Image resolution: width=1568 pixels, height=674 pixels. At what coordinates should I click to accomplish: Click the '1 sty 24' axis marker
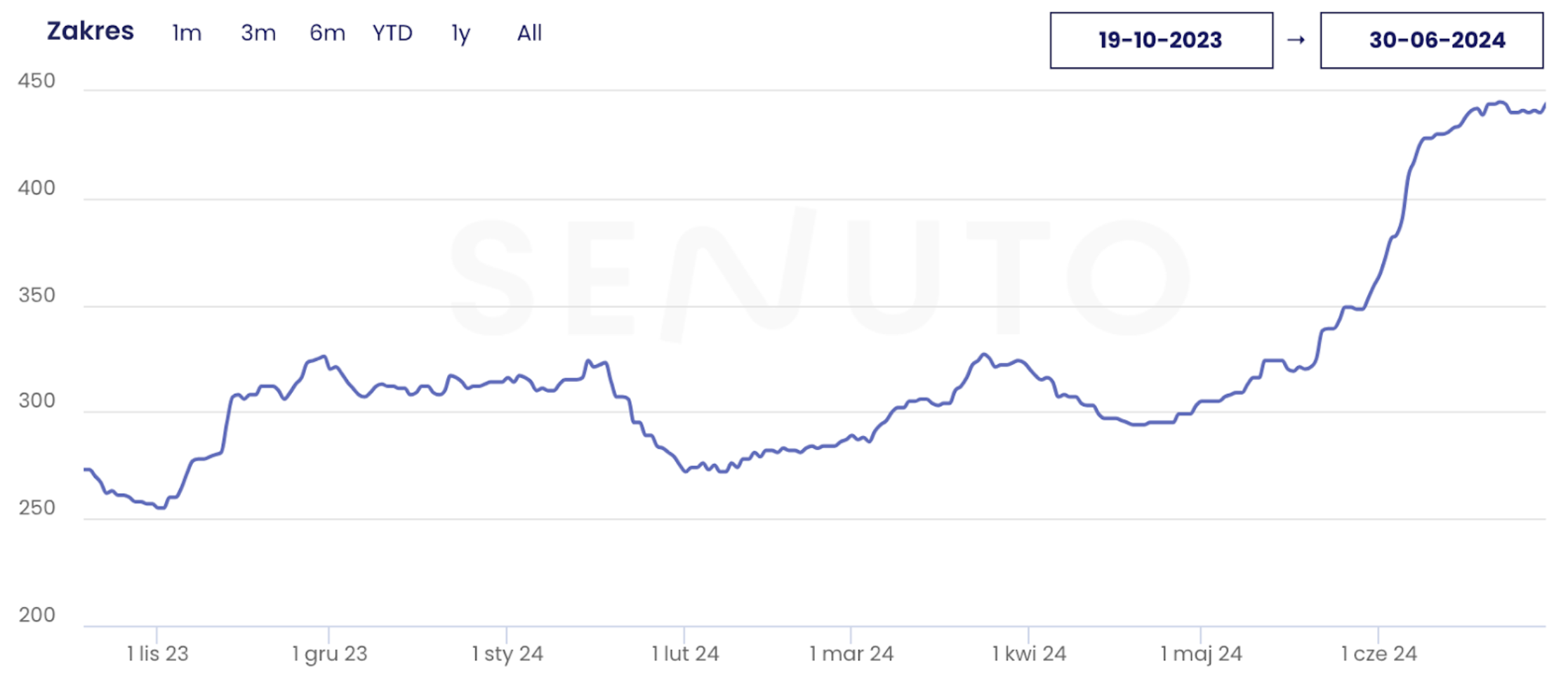[507, 654]
